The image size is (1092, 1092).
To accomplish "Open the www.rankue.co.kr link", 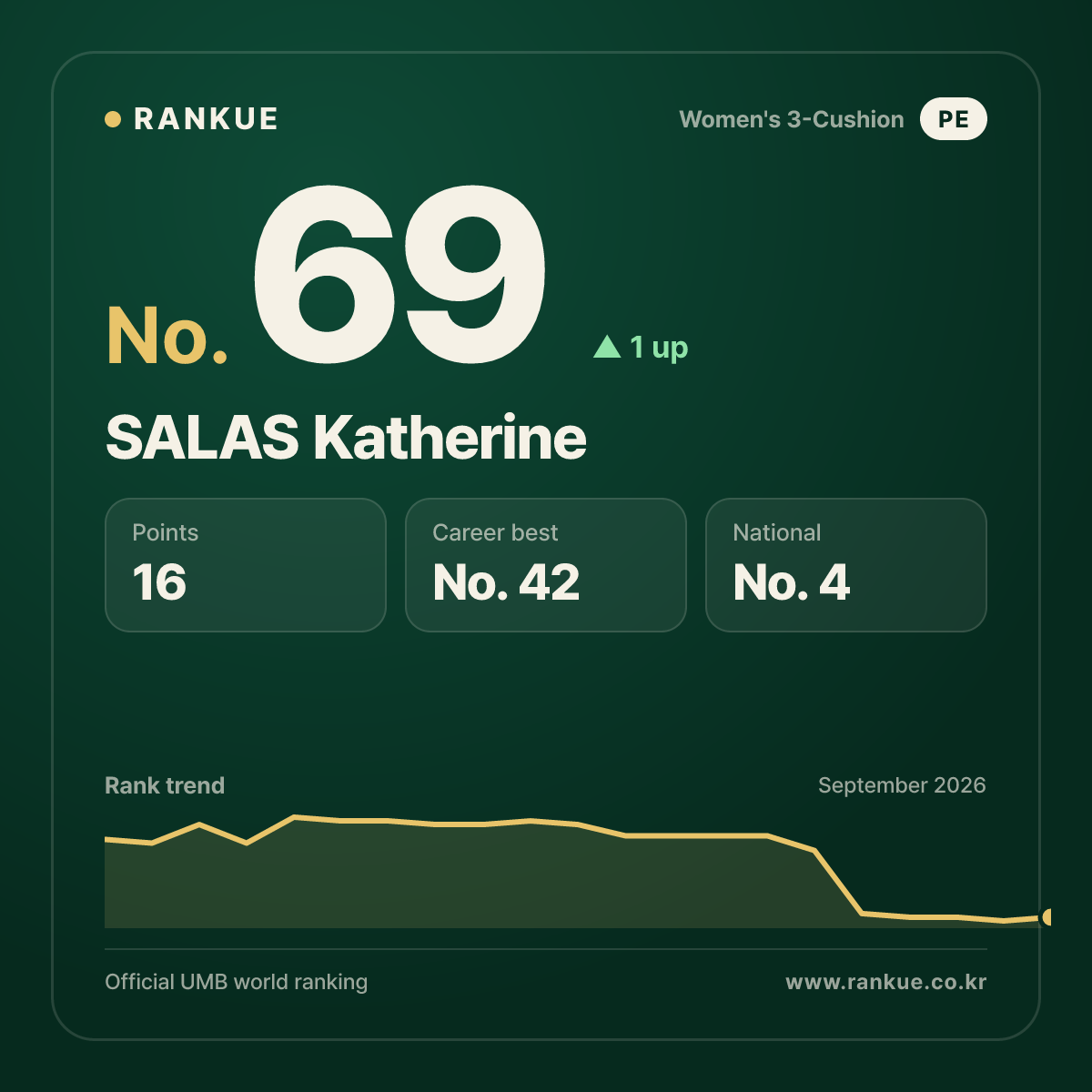I will pyautogui.click(x=886, y=982).
